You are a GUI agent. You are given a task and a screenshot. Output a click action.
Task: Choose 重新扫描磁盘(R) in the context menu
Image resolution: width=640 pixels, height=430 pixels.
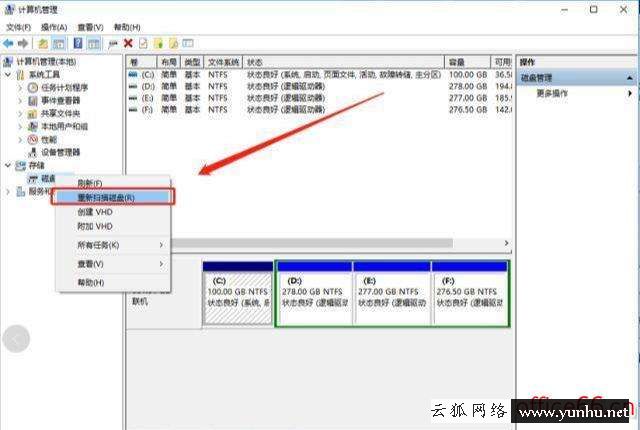(113, 197)
